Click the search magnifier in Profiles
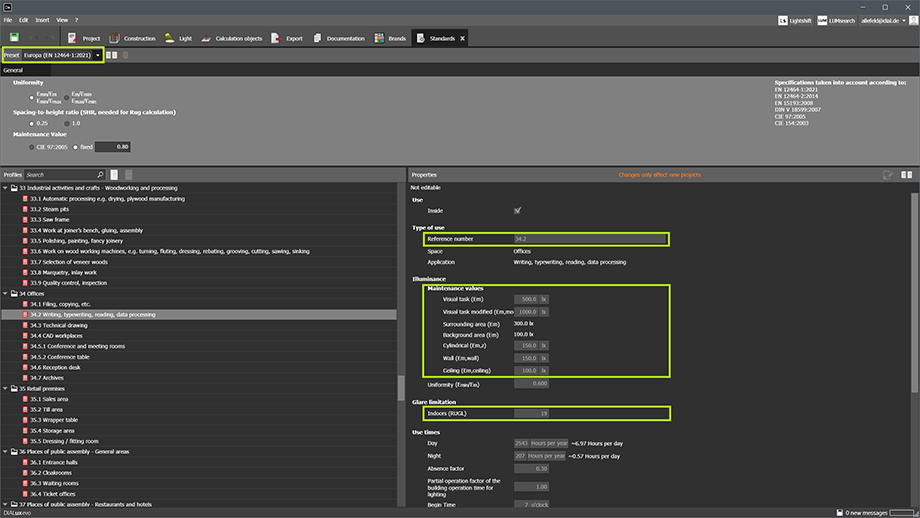Viewport: 920px width, 518px height. 100,175
